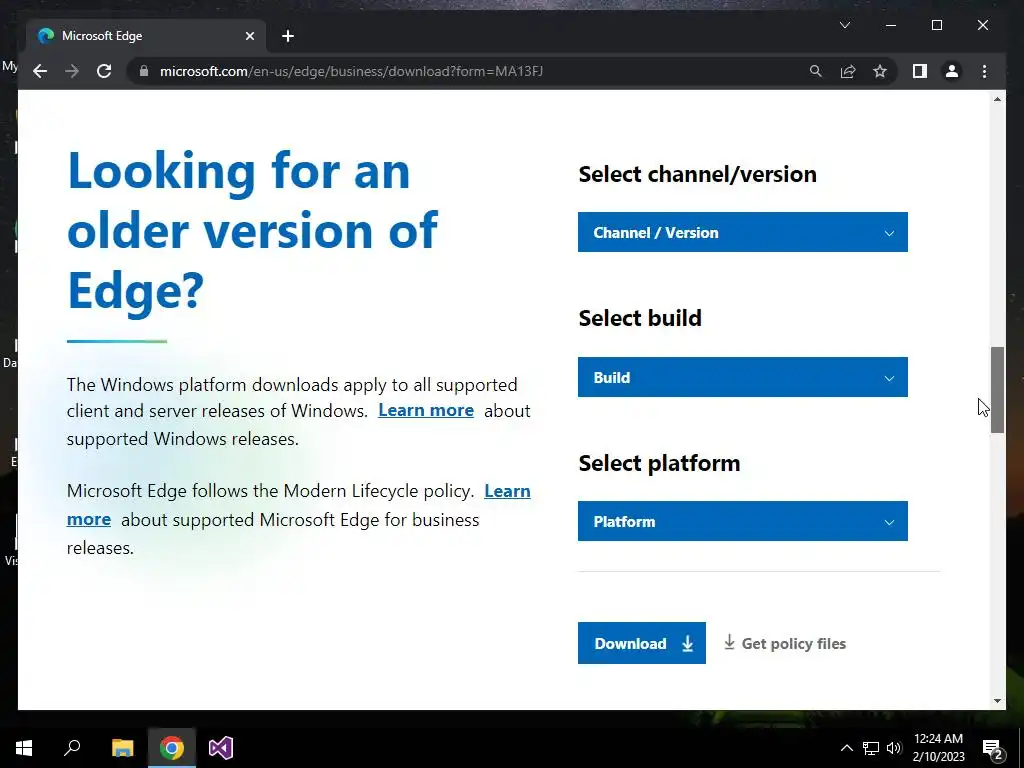Image resolution: width=1024 pixels, height=768 pixels.
Task: Click the 'Select build' heading
Action: click(x=640, y=318)
